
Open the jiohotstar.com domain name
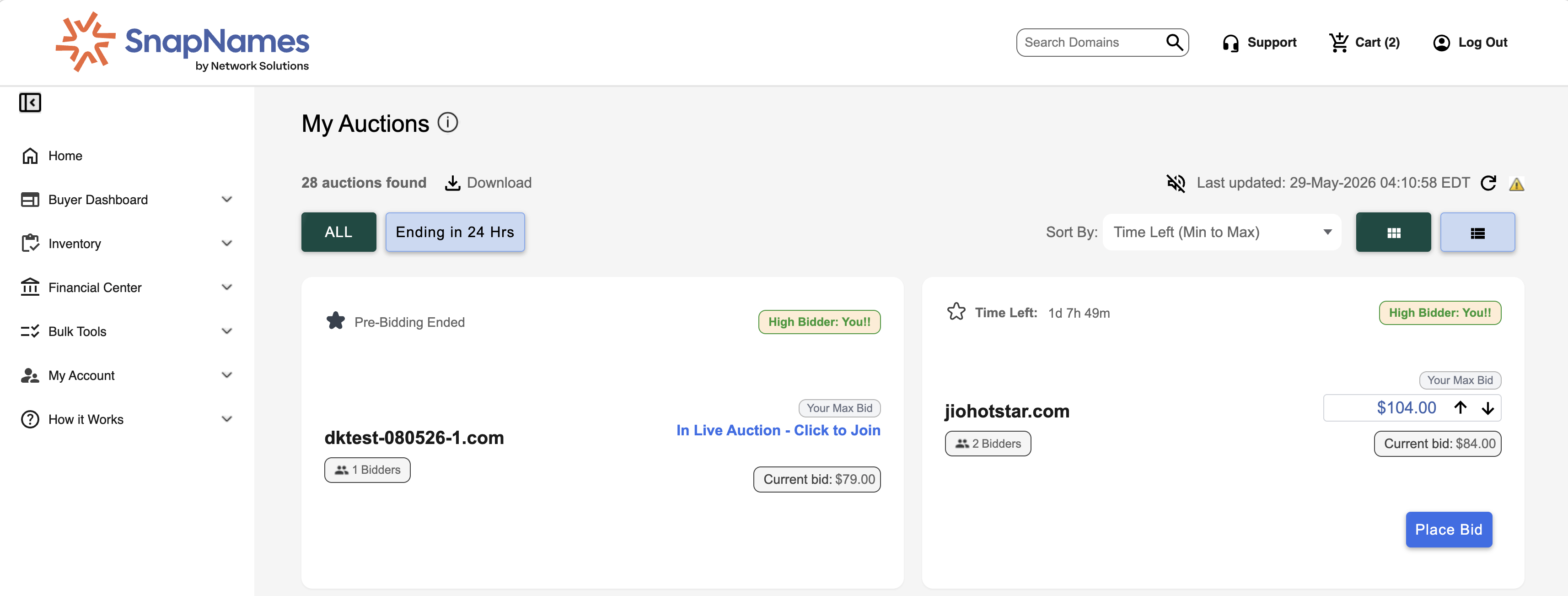tap(1007, 412)
